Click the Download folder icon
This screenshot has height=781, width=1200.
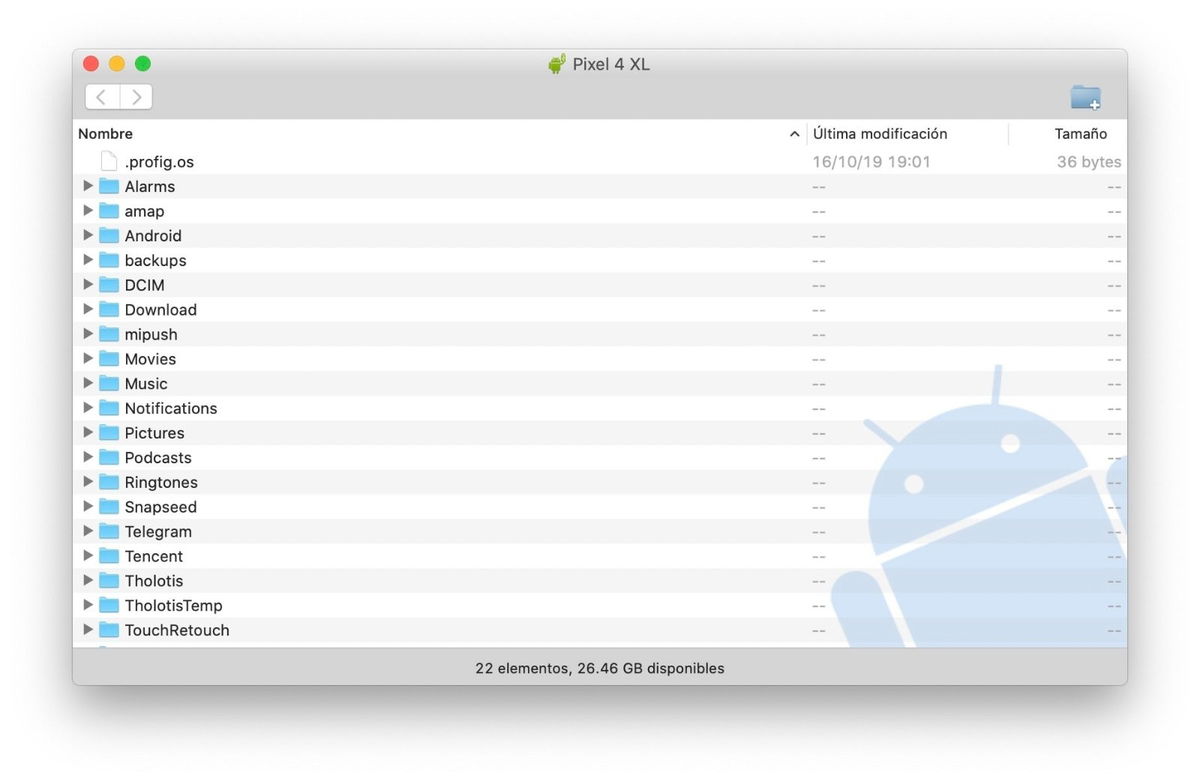click(109, 309)
